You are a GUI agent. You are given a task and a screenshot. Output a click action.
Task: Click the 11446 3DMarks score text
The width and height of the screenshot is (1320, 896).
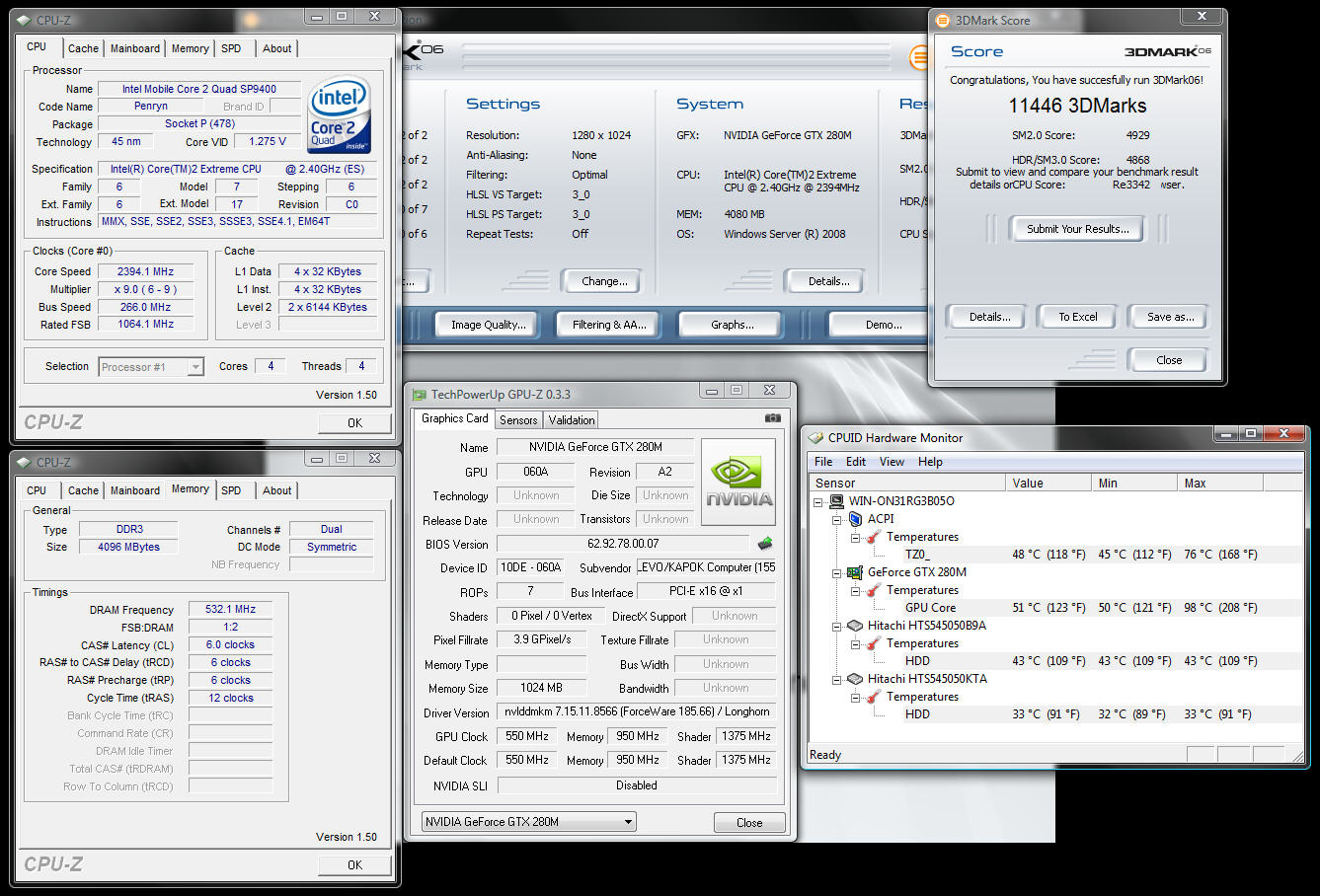(x=1077, y=106)
